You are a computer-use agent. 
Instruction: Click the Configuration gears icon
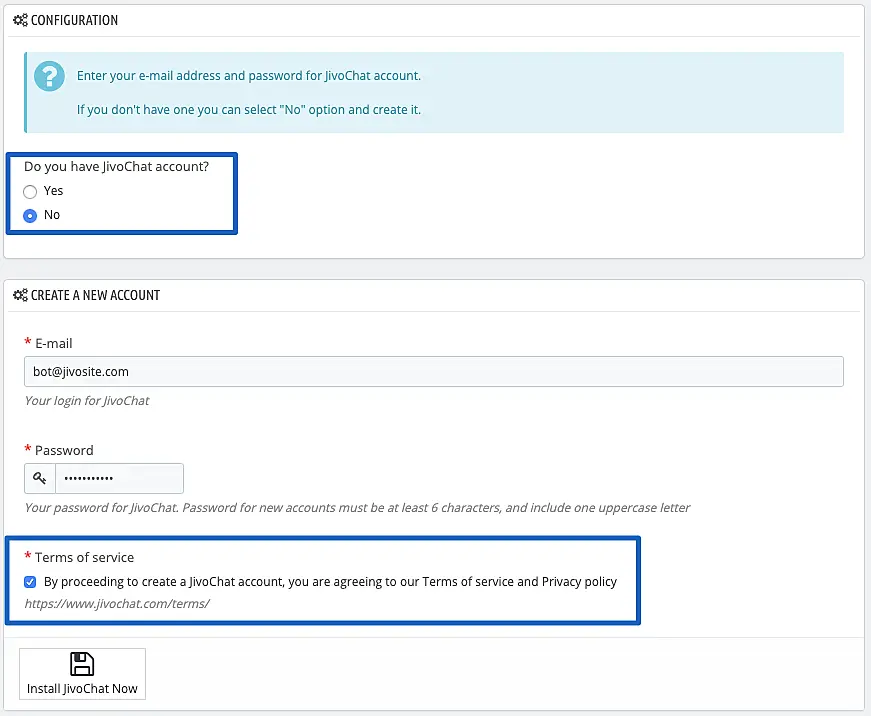coord(20,20)
